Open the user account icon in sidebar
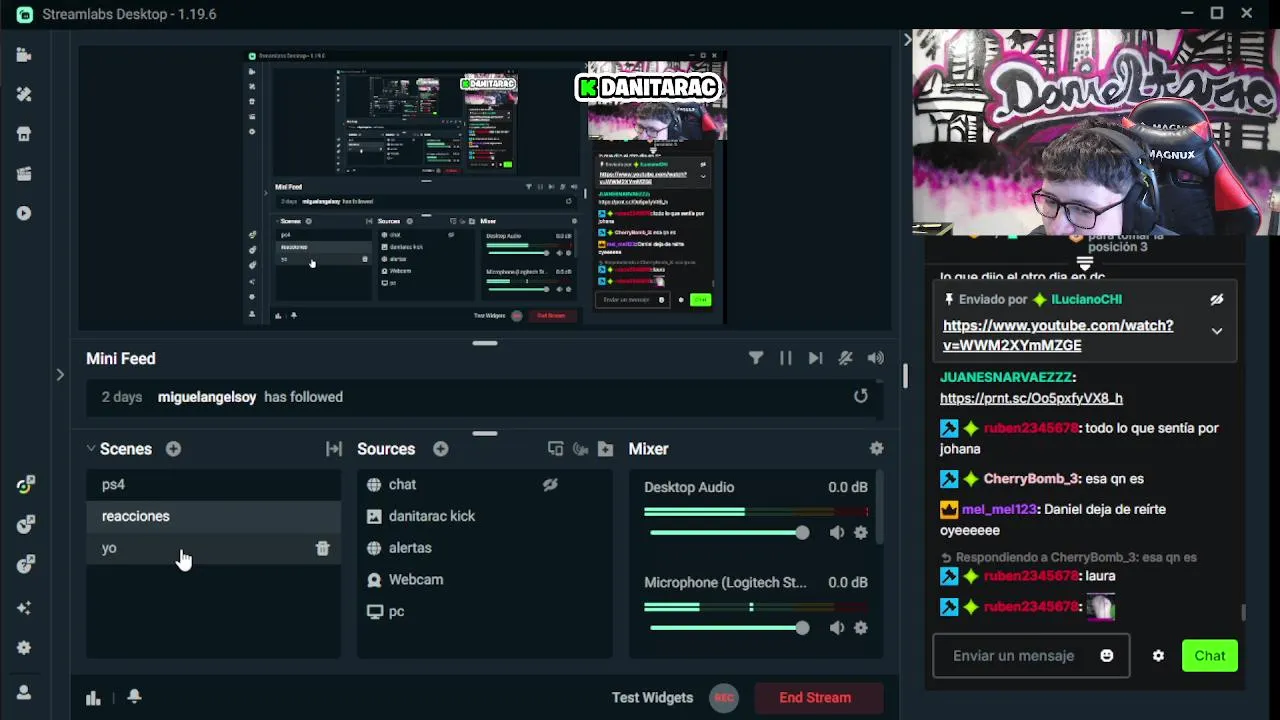This screenshot has height=720, width=1280. (24, 692)
